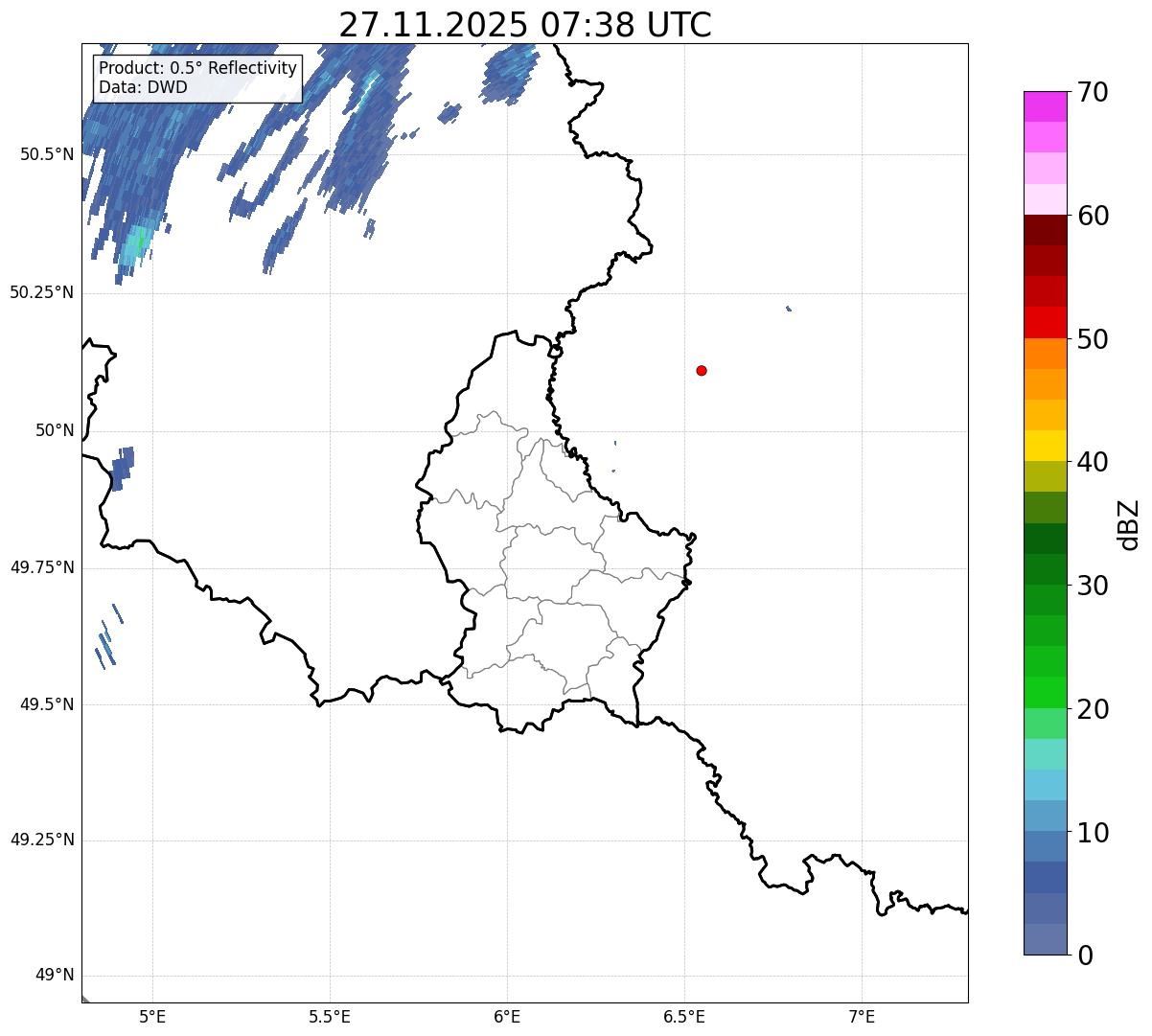Click the 49.25°N latitude label
Viewport: 1152px width, 1036px height.
[42, 840]
